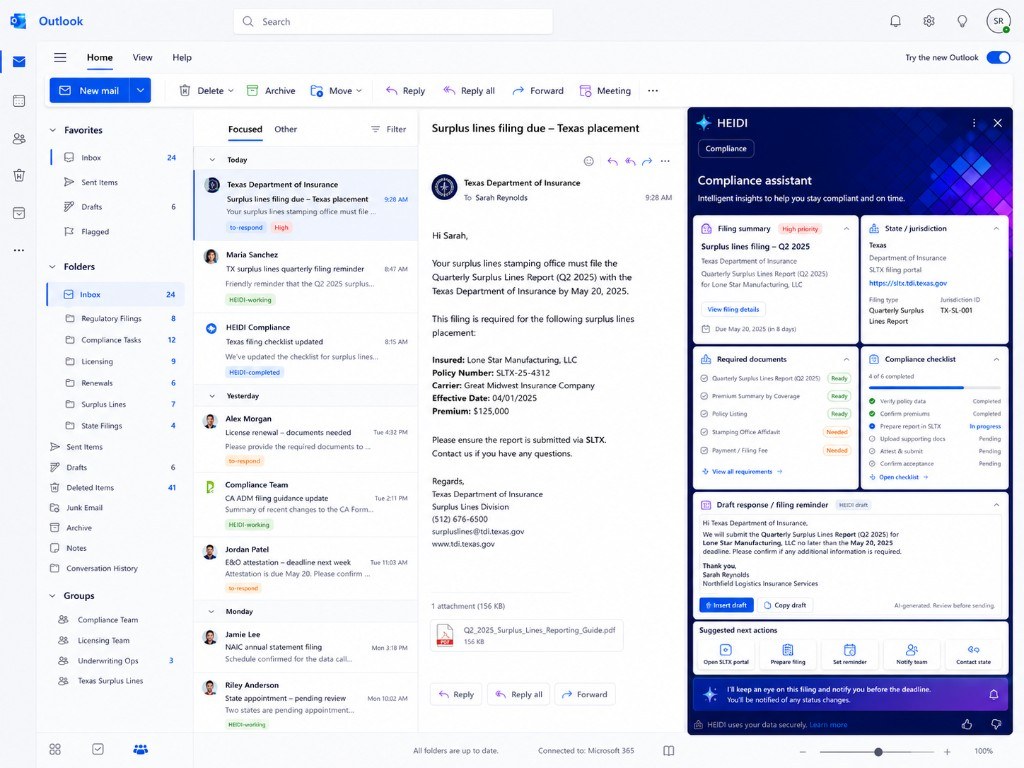Toggle Try the new Outlook switch

999,57
